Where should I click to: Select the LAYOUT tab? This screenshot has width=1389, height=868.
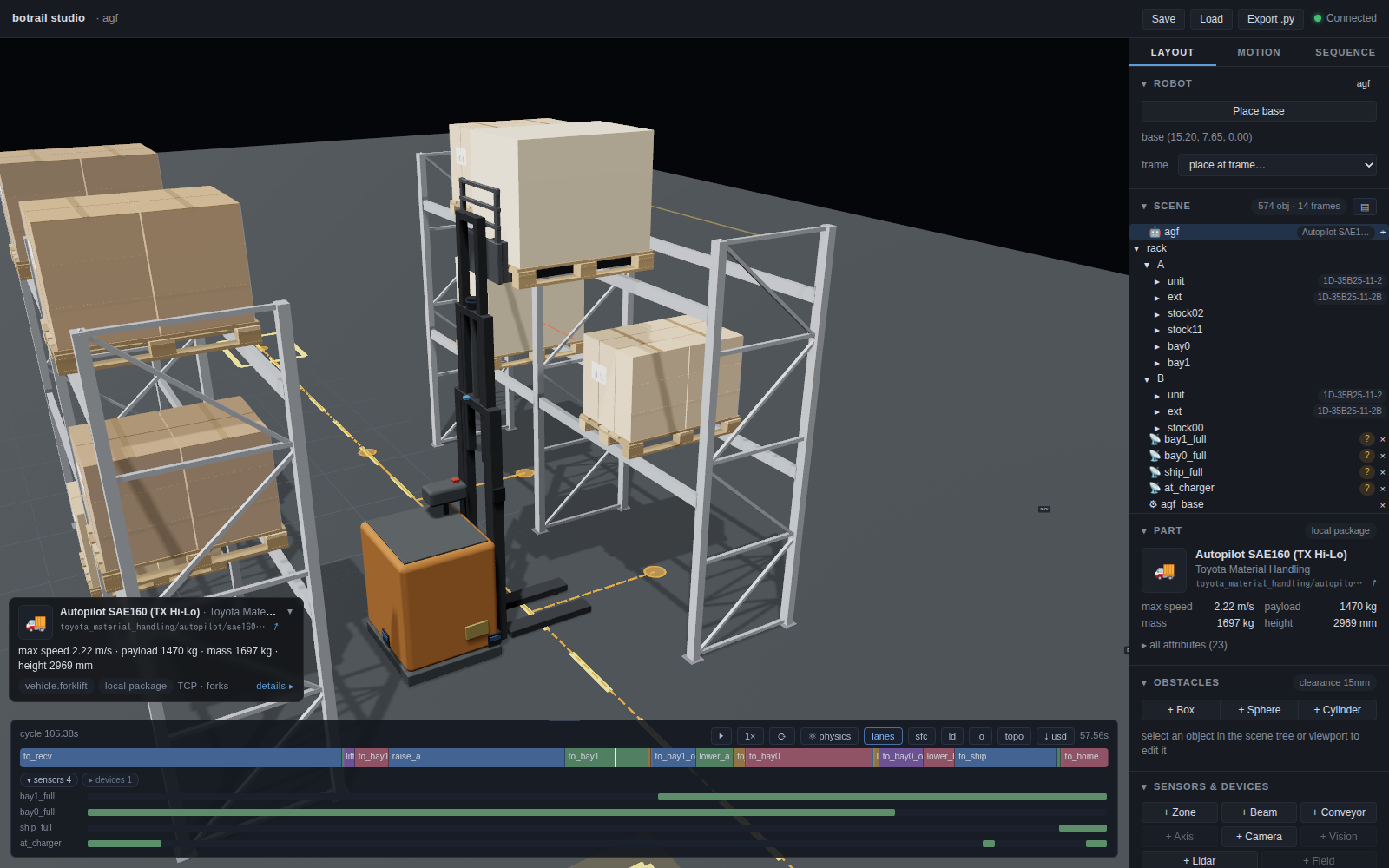1172,52
